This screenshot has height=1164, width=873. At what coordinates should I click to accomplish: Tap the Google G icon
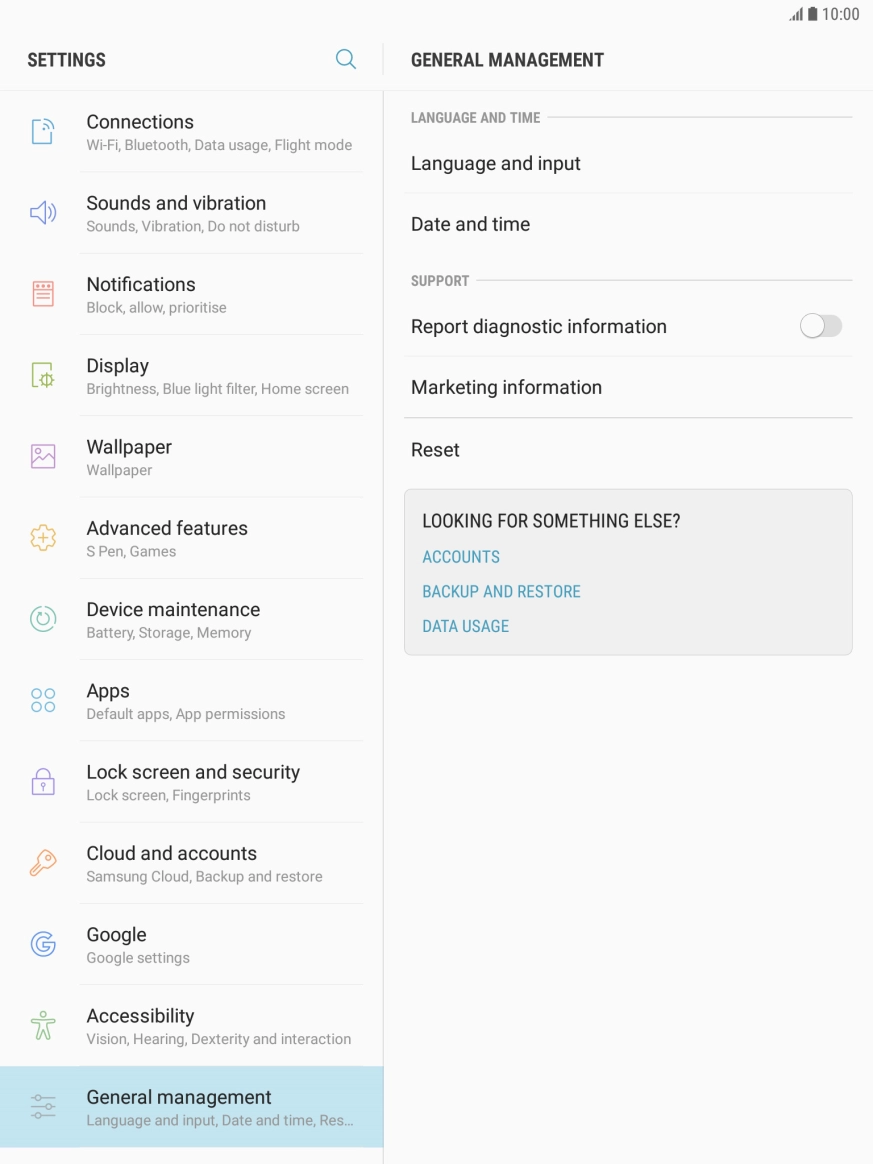click(43, 944)
